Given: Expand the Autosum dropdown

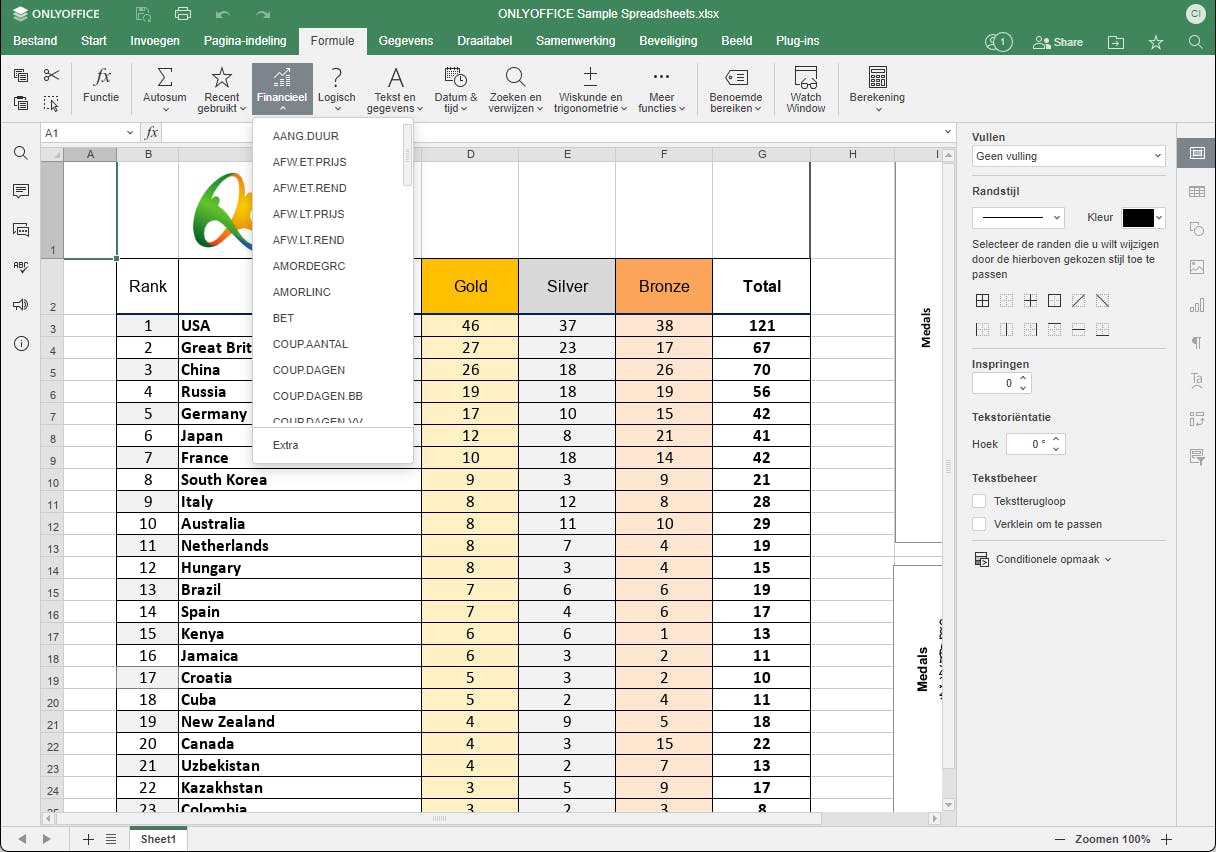Looking at the screenshot, I should click(165, 109).
